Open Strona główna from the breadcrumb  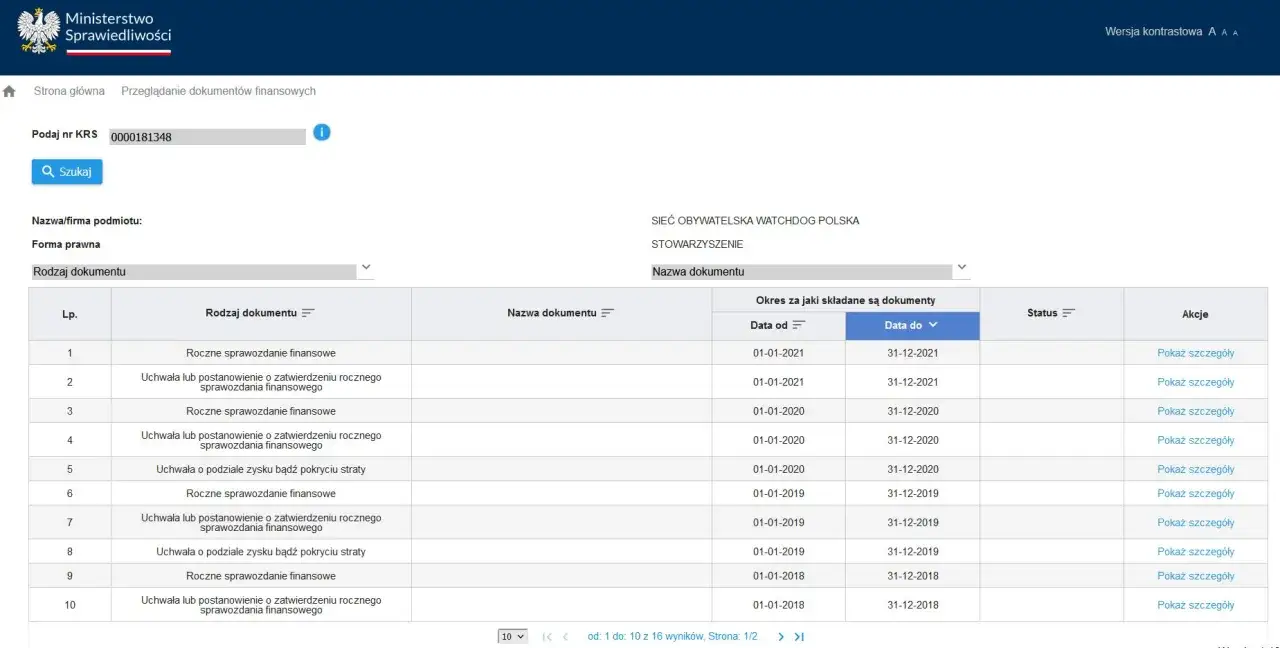tap(68, 90)
